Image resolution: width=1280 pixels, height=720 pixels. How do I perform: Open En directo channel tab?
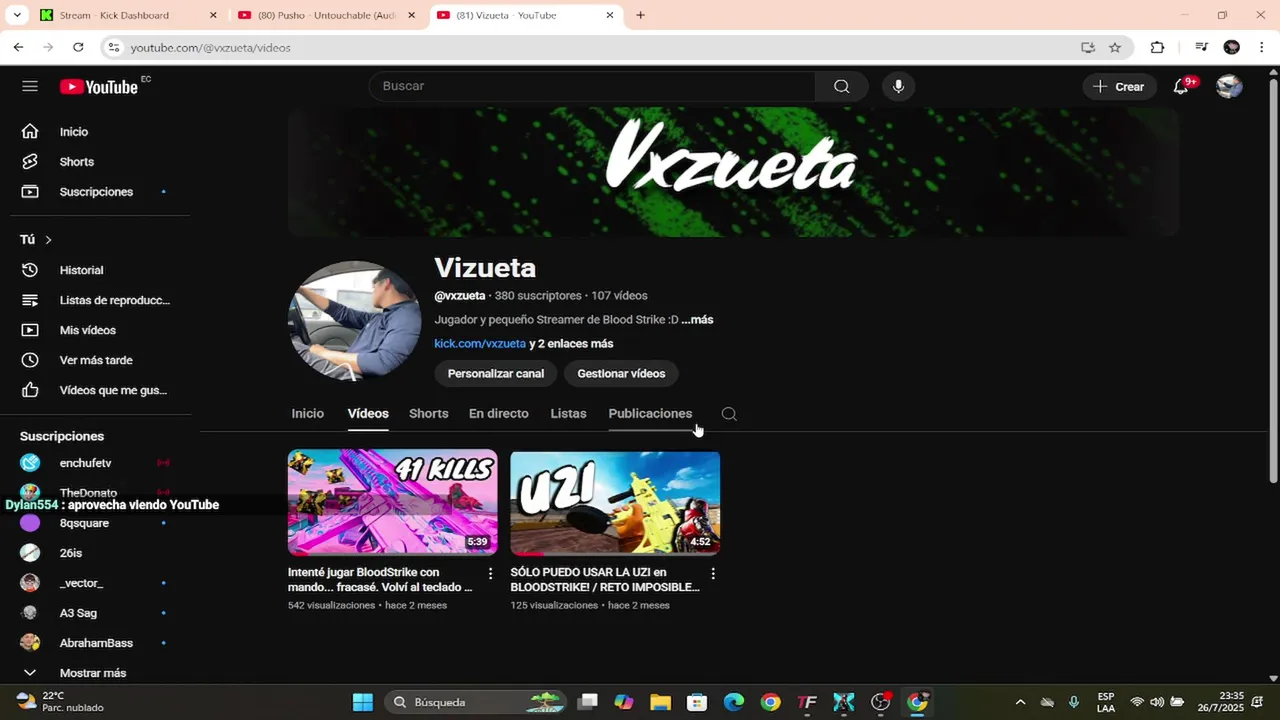point(499,414)
